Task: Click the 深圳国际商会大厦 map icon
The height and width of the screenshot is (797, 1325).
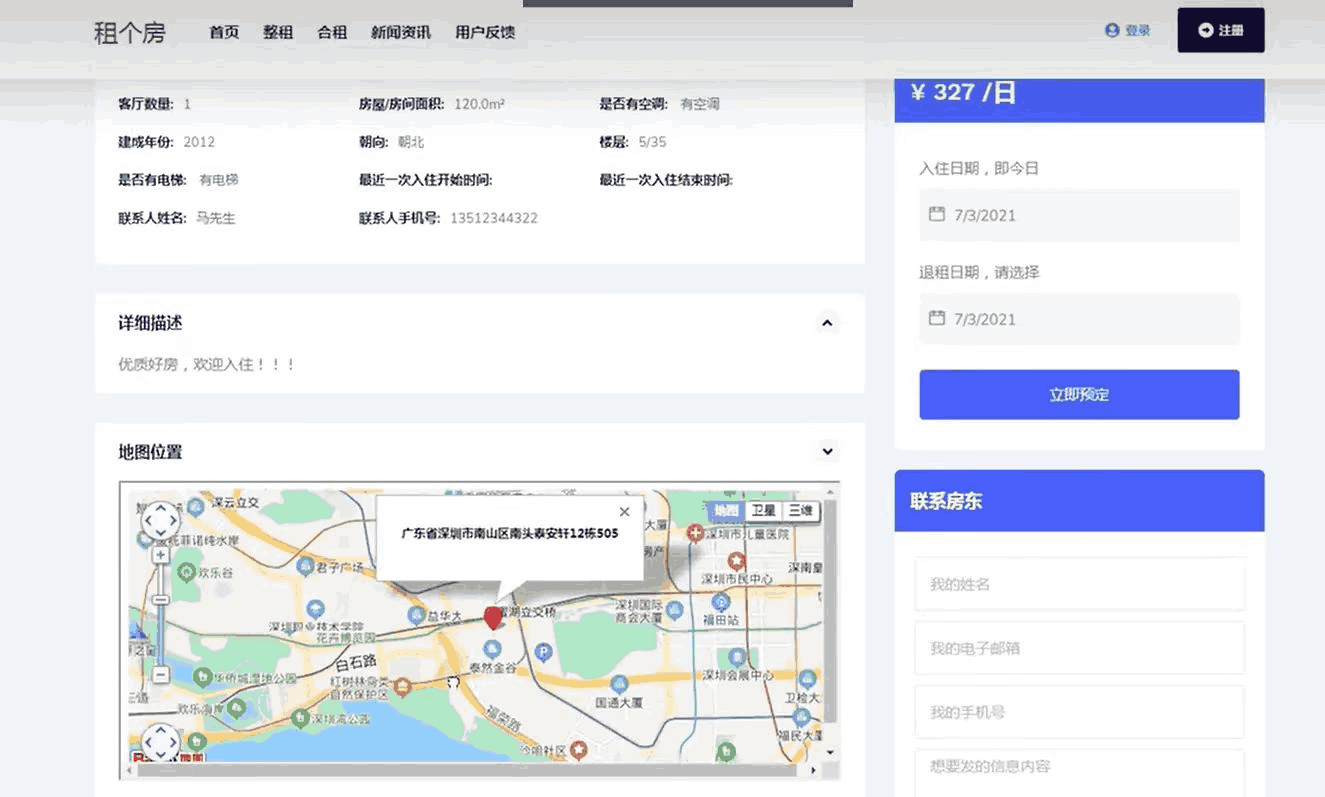Action: click(675, 609)
